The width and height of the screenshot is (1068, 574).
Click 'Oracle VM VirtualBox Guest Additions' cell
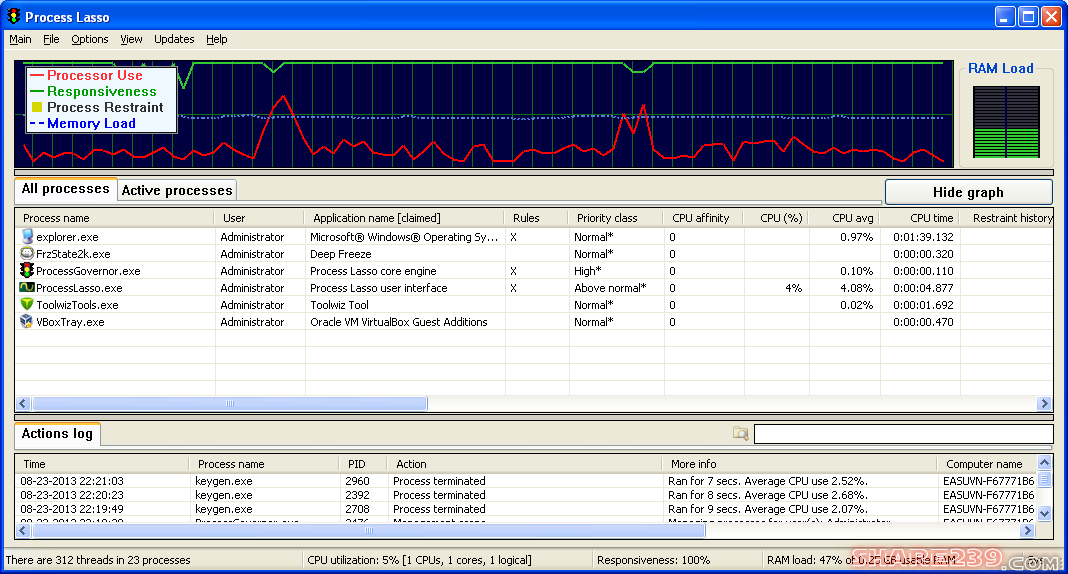[398, 322]
